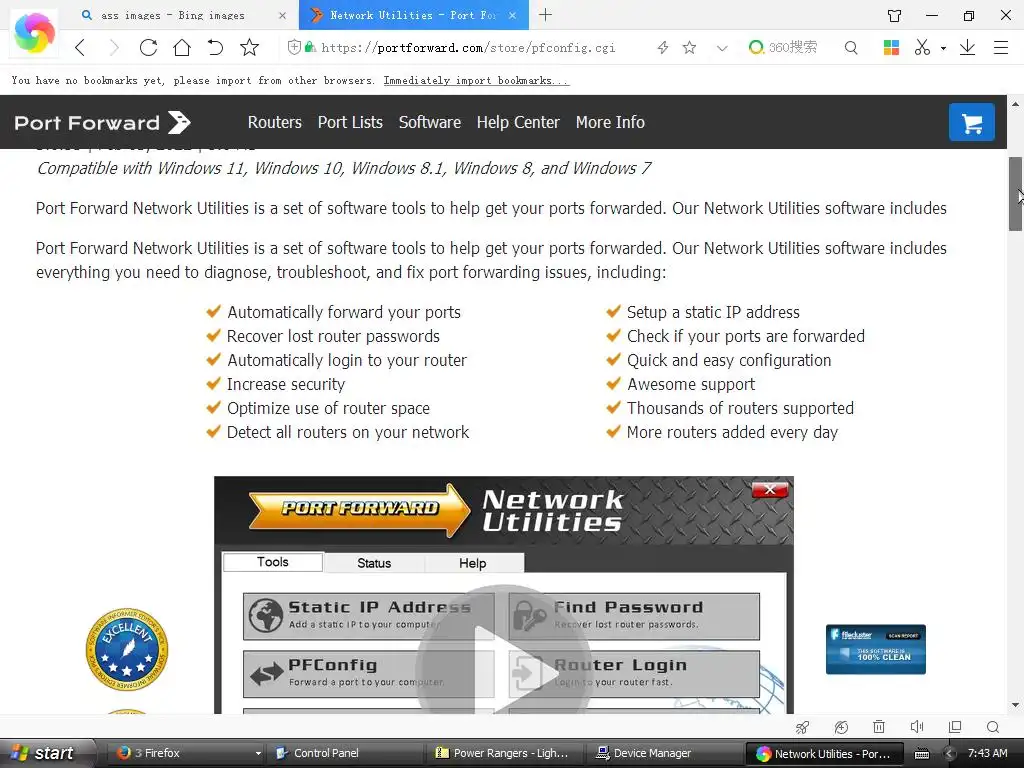Image resolution: width=1024 pixels, height=768 pixels.
Task: Open the Port Lists menu
Action: pyautogui.click(x=350, y=122)
